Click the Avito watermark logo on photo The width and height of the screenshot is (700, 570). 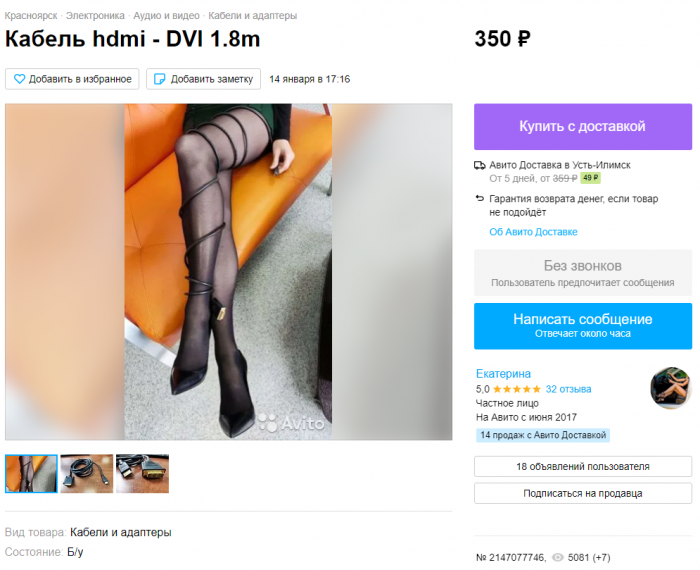pyautogui.click(x=291, y=423)
